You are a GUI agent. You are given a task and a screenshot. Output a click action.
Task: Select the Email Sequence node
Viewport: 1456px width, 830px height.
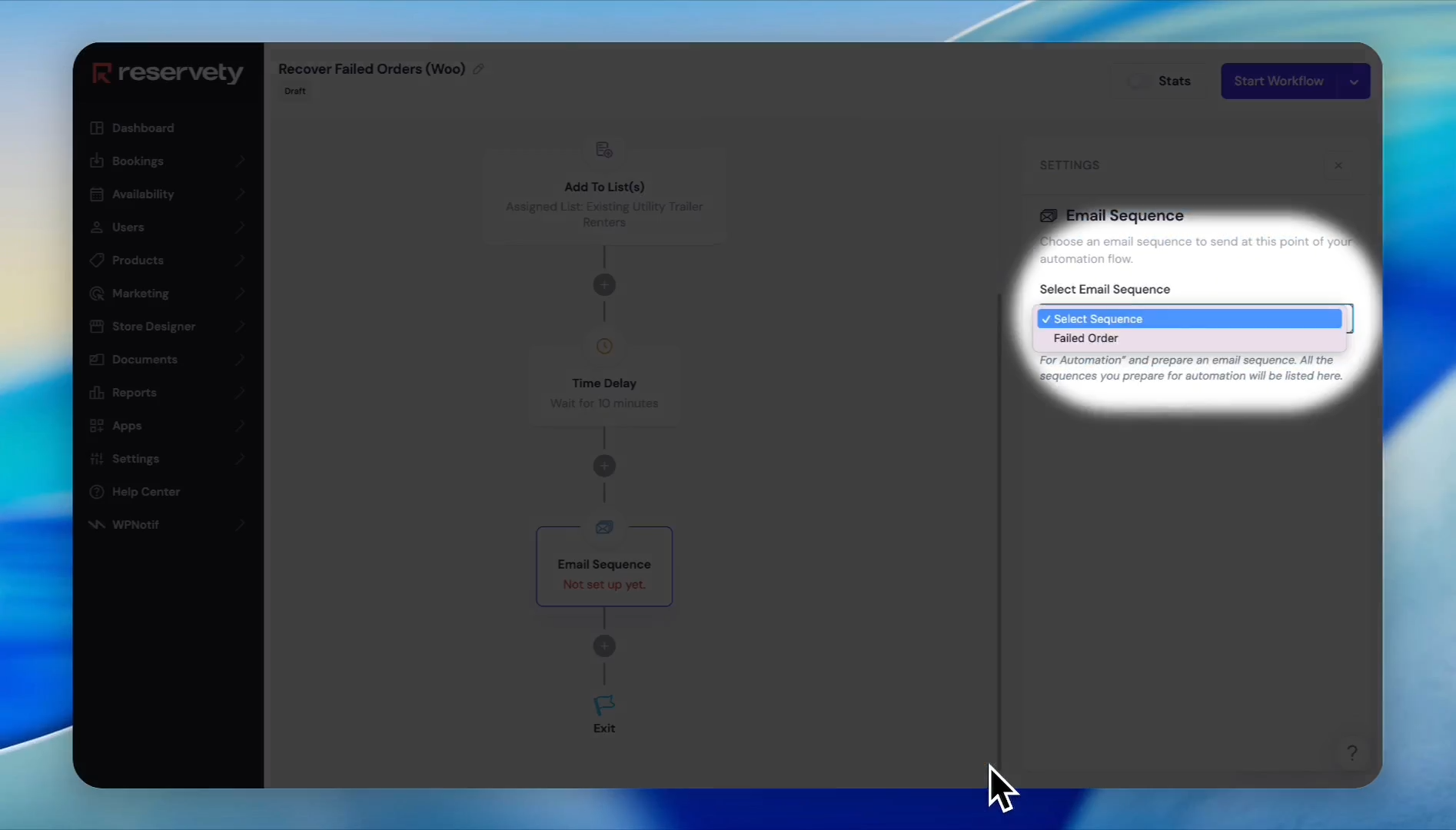(x=604, y=566)
